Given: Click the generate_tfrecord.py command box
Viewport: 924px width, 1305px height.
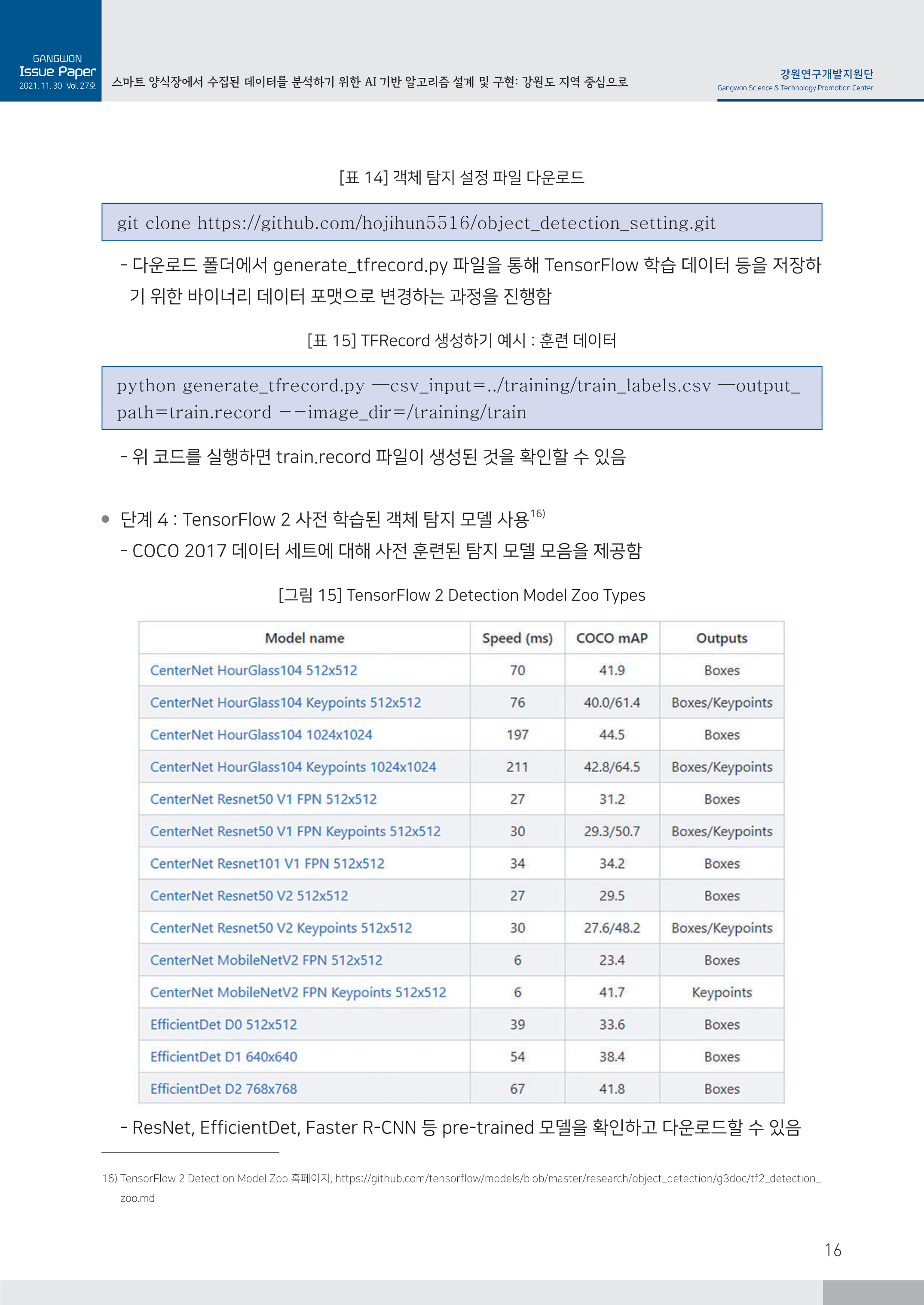Looking at the screenshot, I should (462, 398).
